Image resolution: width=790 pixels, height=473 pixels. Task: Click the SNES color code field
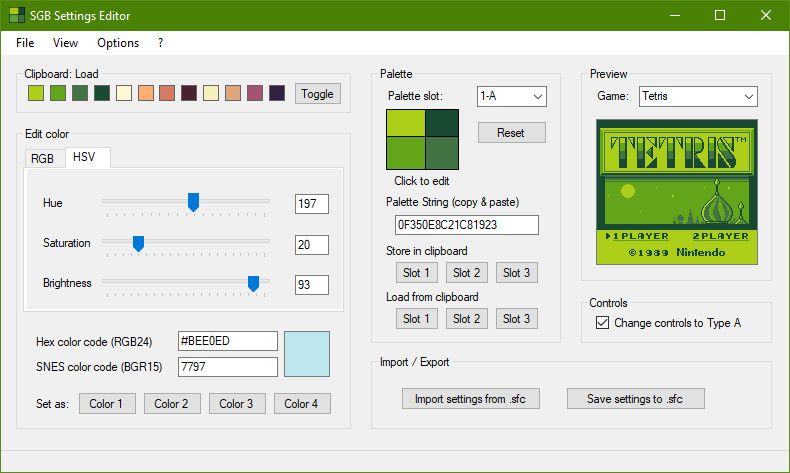pyautogui.click(x=228, y=367)
